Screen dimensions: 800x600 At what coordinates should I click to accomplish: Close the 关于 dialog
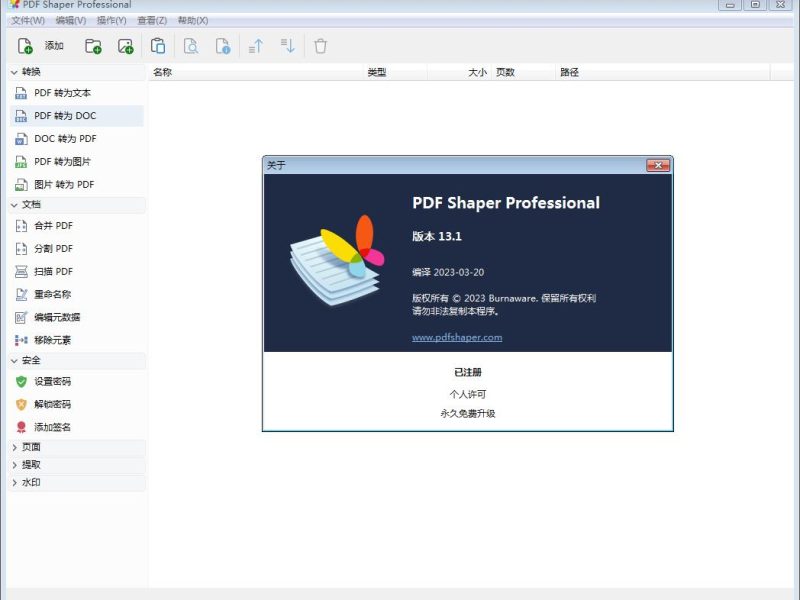[658, 165]
